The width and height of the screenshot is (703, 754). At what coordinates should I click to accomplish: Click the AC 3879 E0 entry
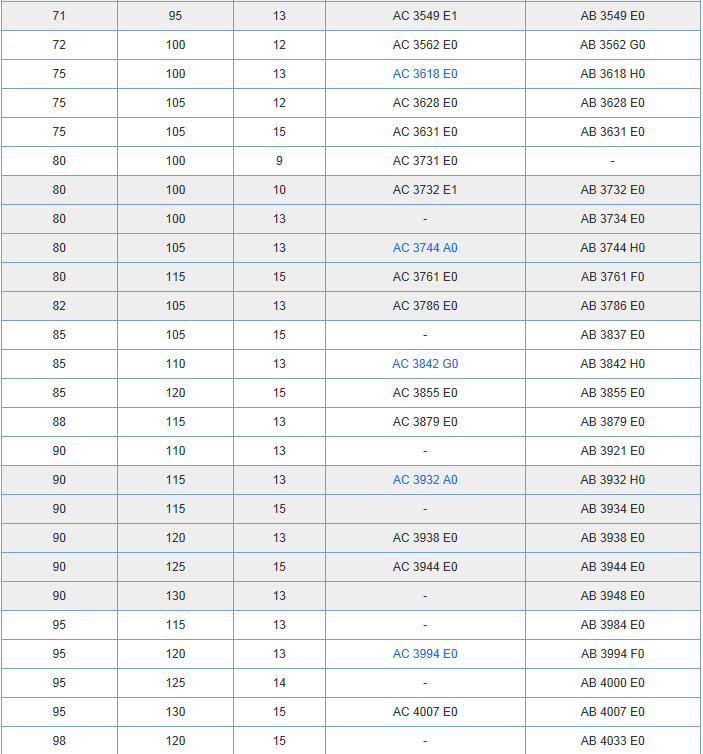click(425, 422)
